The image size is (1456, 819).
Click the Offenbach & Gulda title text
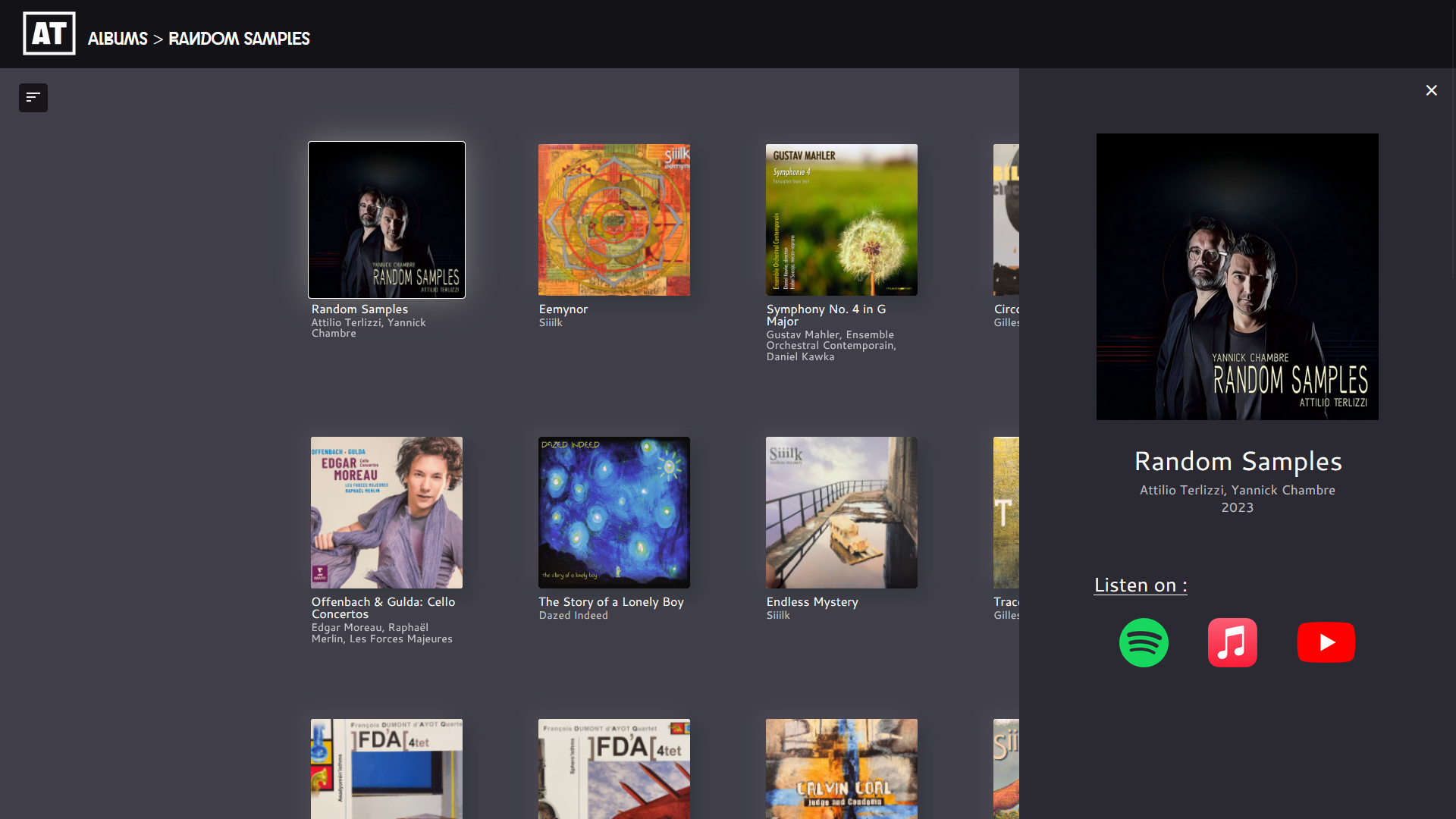point(383,607)
